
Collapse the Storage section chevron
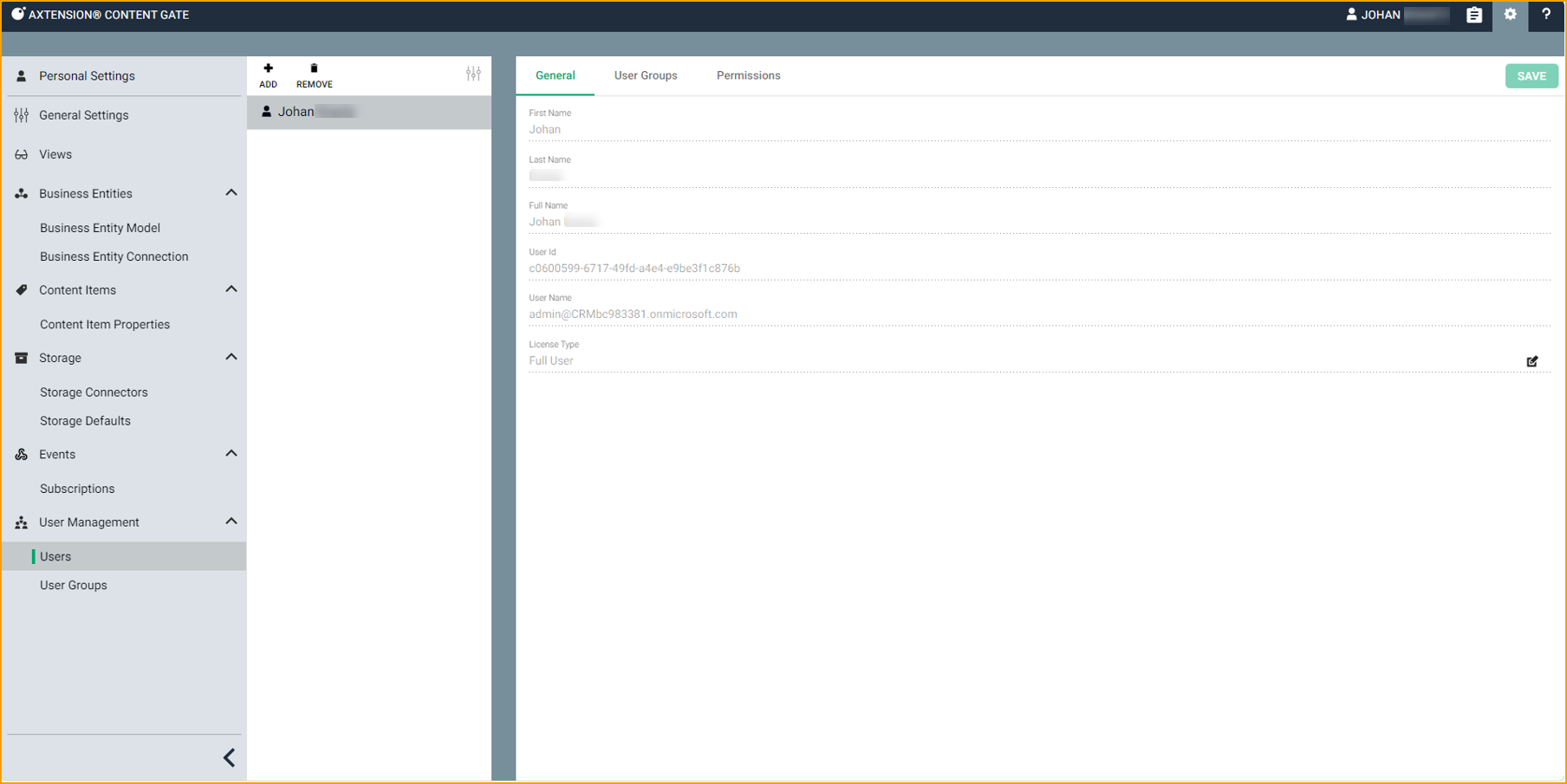click(x=231, y=357)
